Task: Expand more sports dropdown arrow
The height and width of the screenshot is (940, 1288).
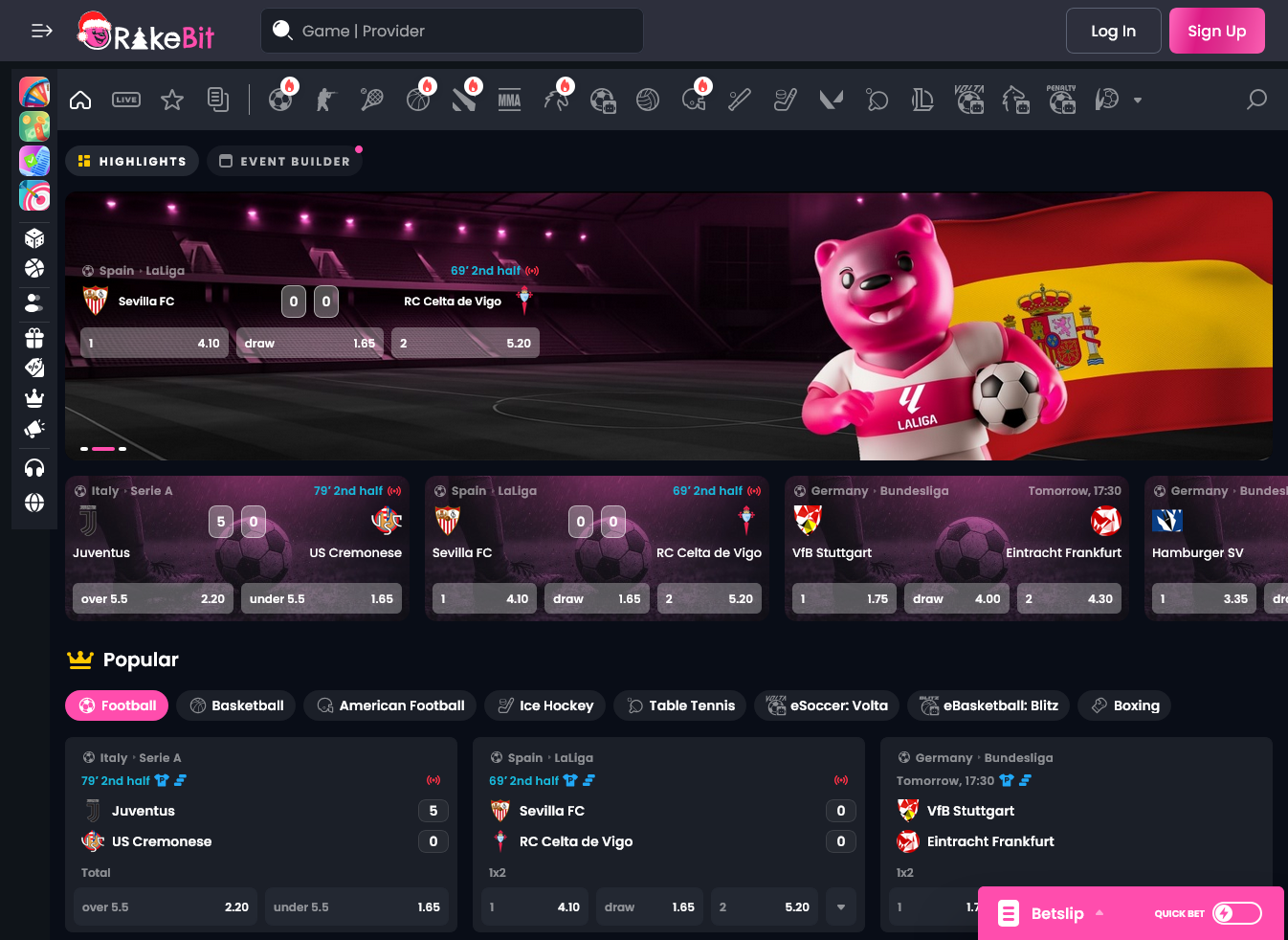Action: (1138, 101)
